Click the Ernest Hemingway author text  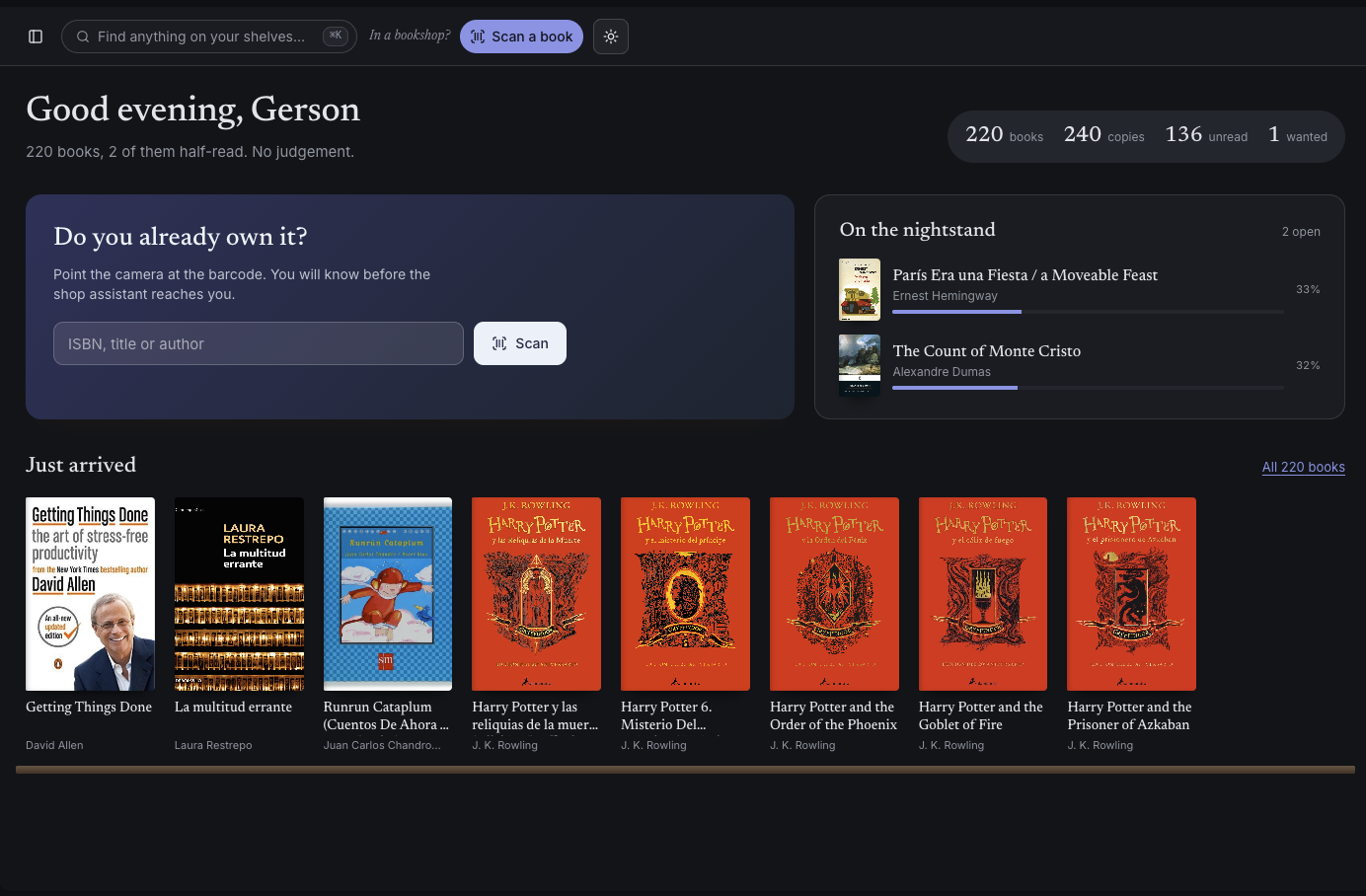945,296
